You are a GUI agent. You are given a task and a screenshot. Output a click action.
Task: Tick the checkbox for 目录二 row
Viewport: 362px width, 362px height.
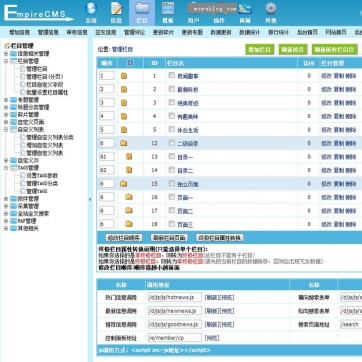(171, 170)
